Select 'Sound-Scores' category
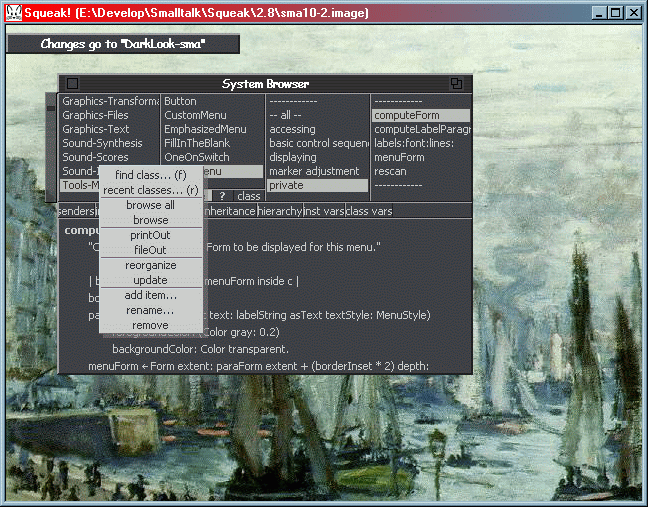The image size is (648, 507). (110, 157)
